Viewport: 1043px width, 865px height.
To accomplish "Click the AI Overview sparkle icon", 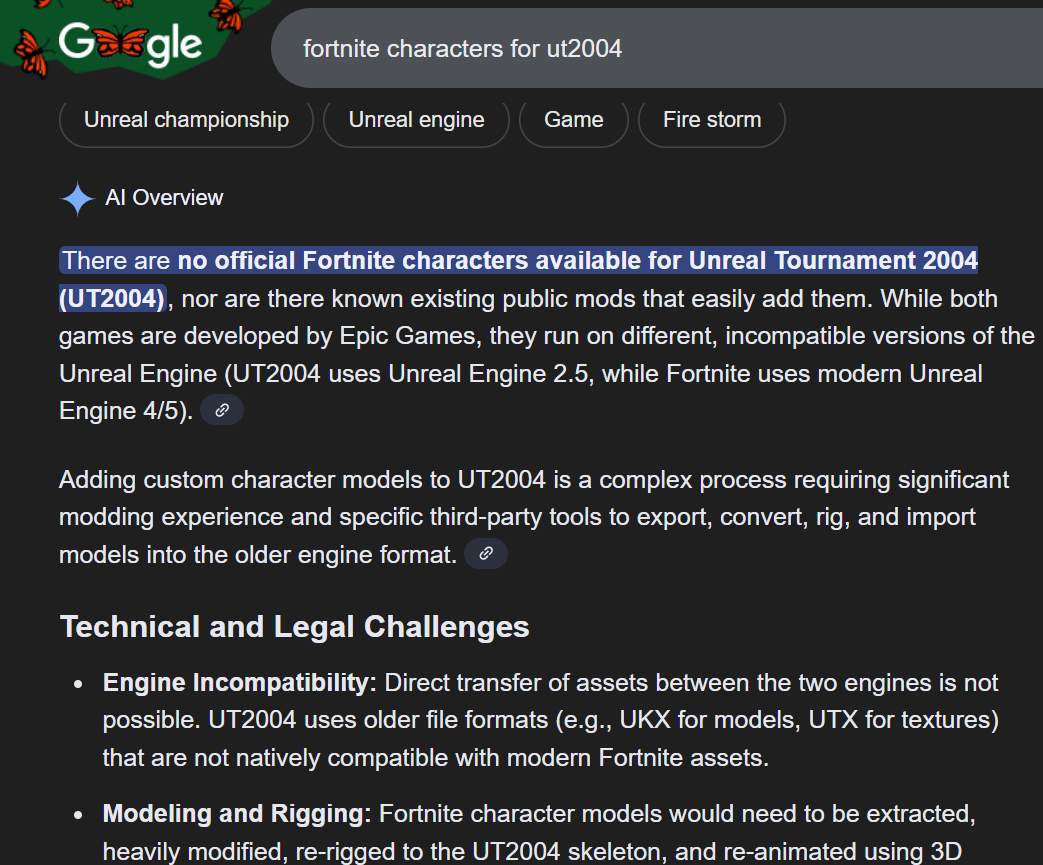I will pyautogui.click(x=77, y=198).
